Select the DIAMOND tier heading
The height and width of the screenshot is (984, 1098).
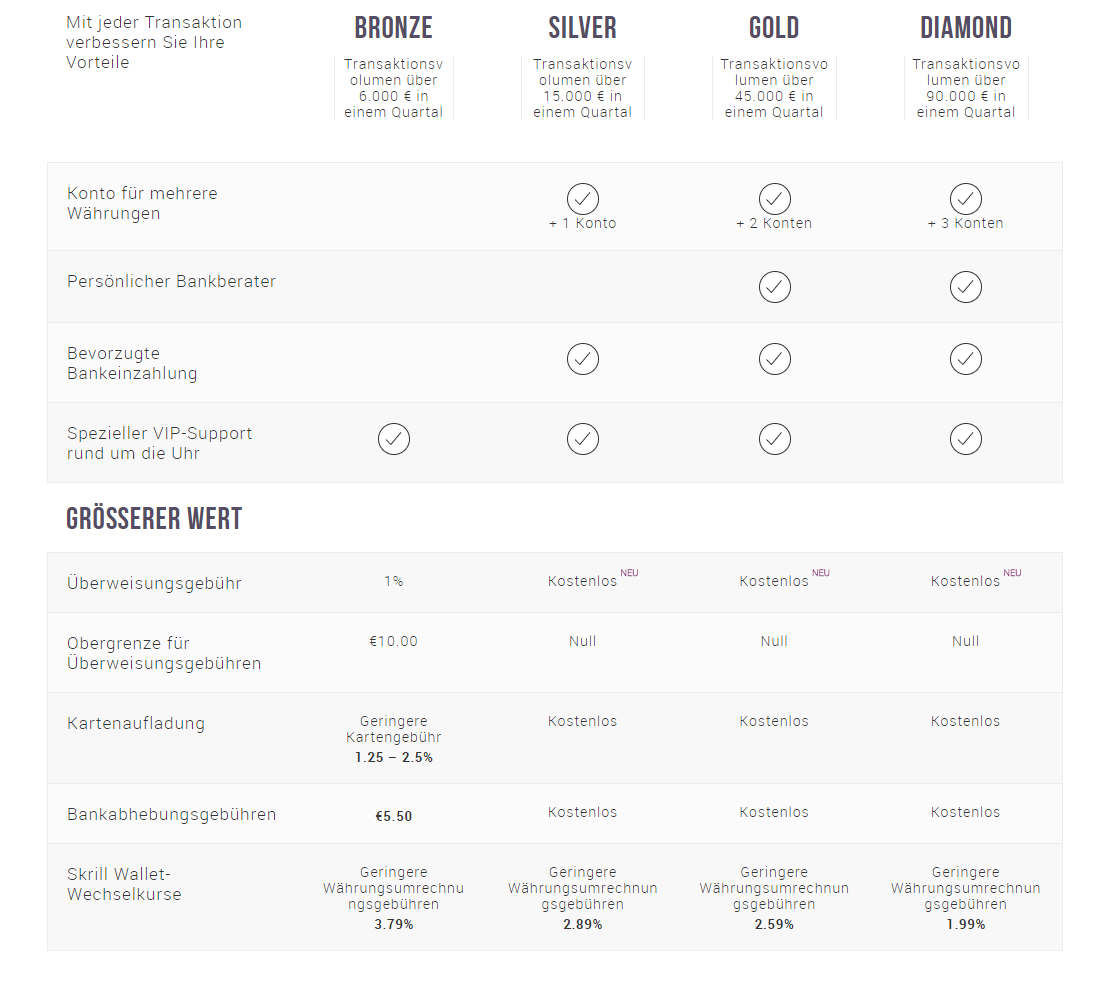966,28
